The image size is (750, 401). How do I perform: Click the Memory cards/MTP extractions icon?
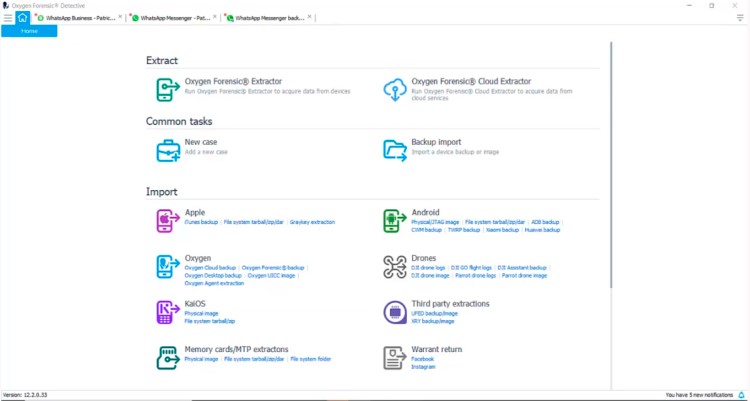pos(167,357)
